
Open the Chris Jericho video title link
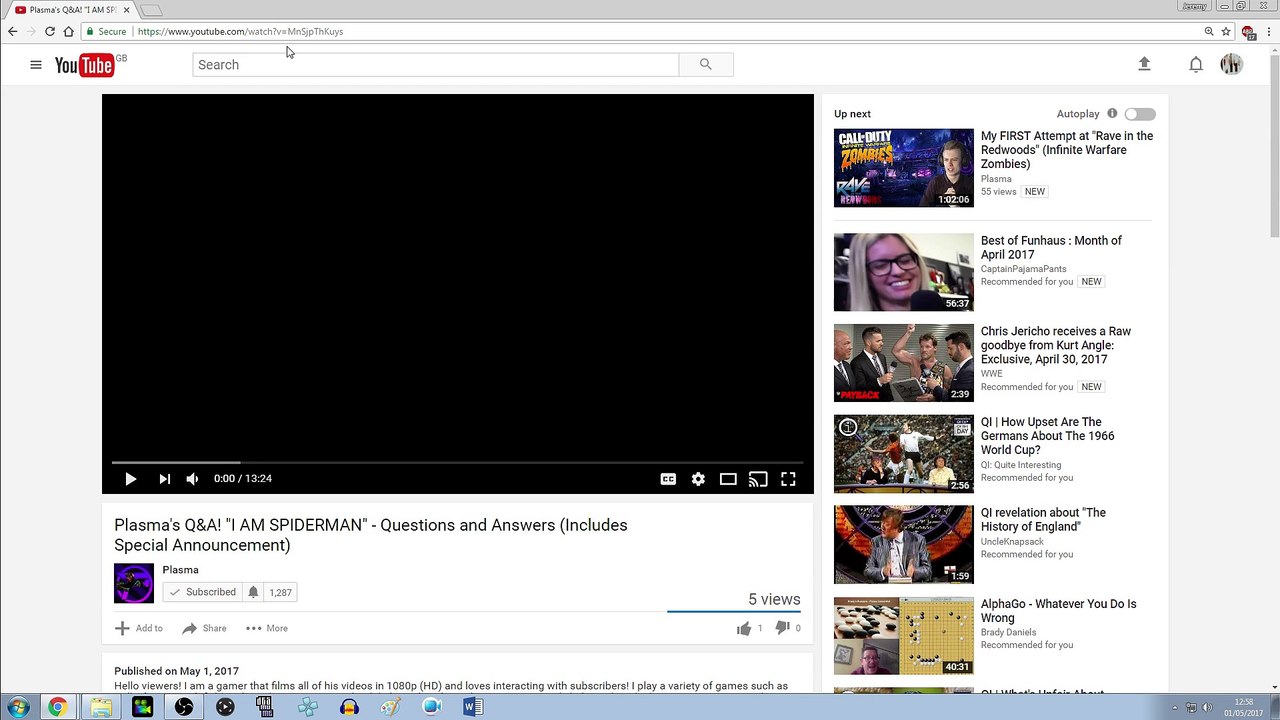[x=1056, y=345]
